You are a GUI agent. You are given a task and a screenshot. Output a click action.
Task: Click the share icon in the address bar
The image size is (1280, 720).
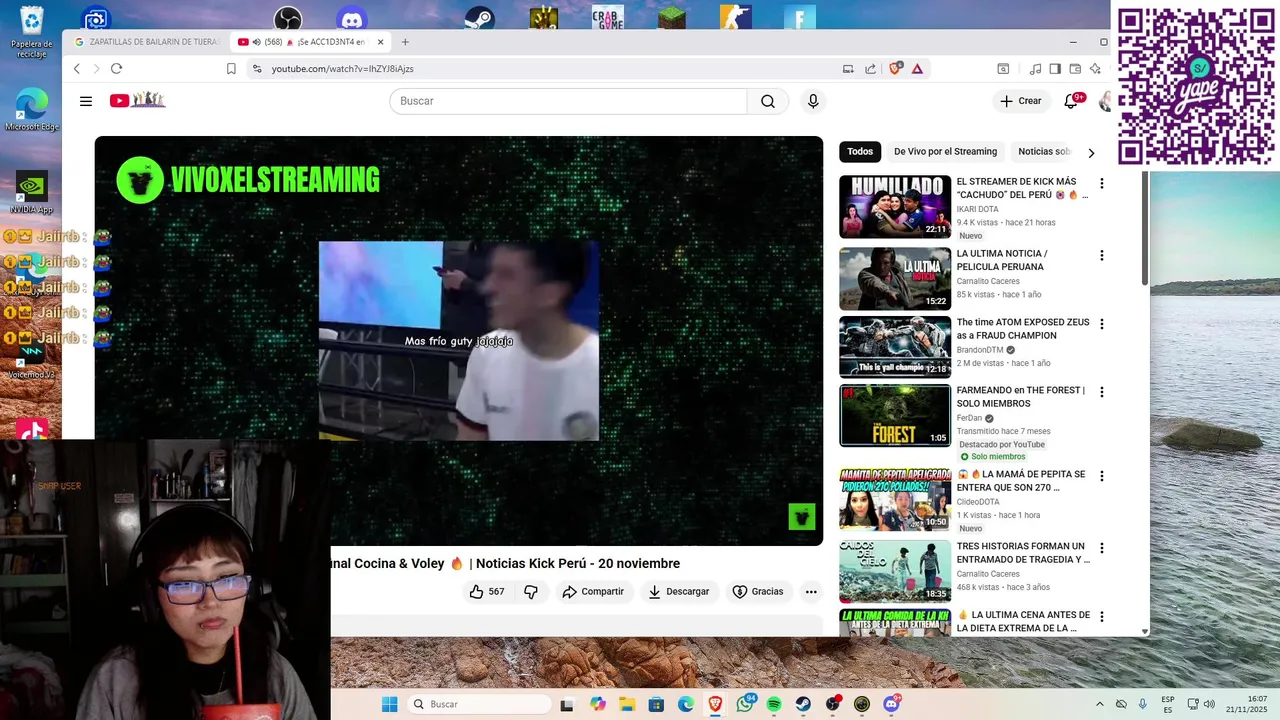click(870, 69)
